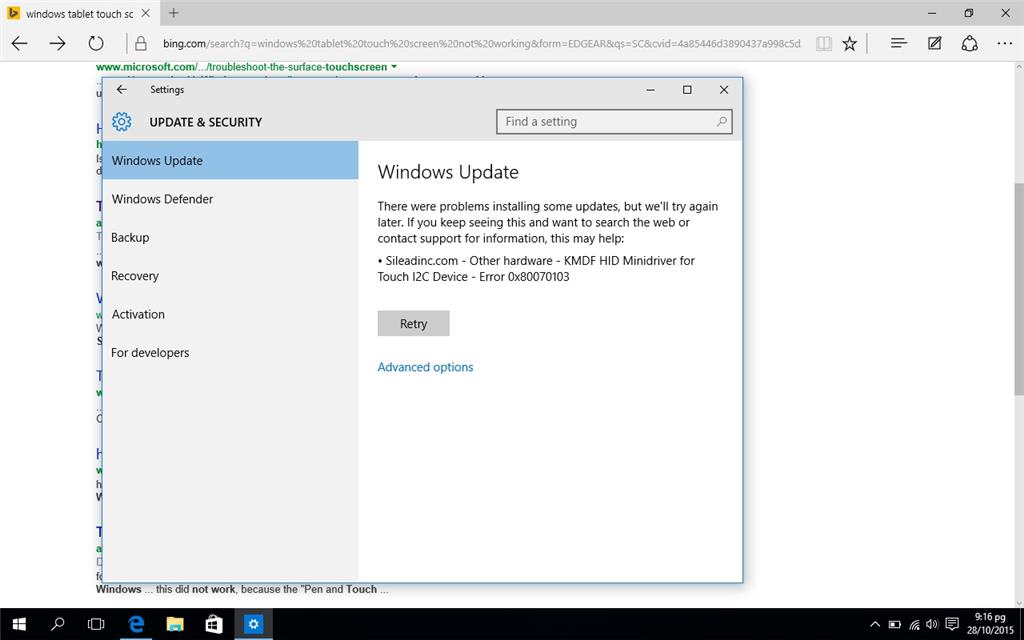Maximize the Settings window
Viewport: 1024px width, 640px height.
(x=687, y=89)
